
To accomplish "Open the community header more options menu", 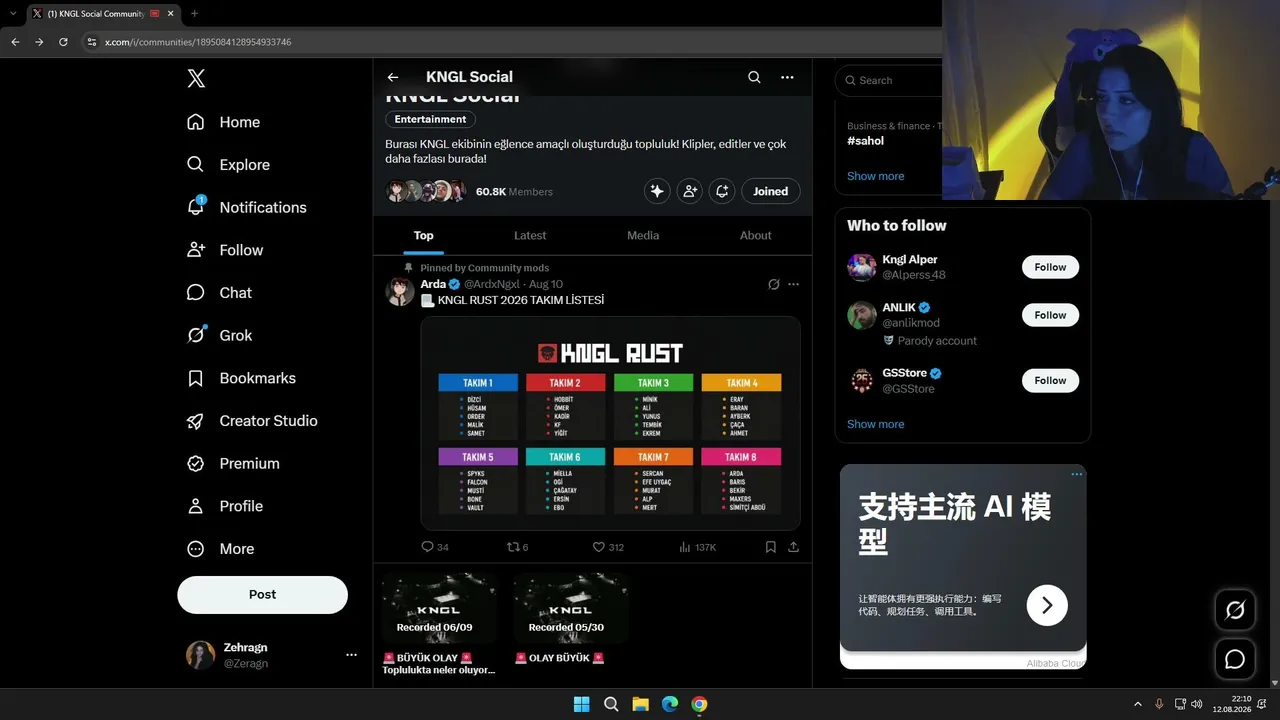I will click(x=787, y=77).
